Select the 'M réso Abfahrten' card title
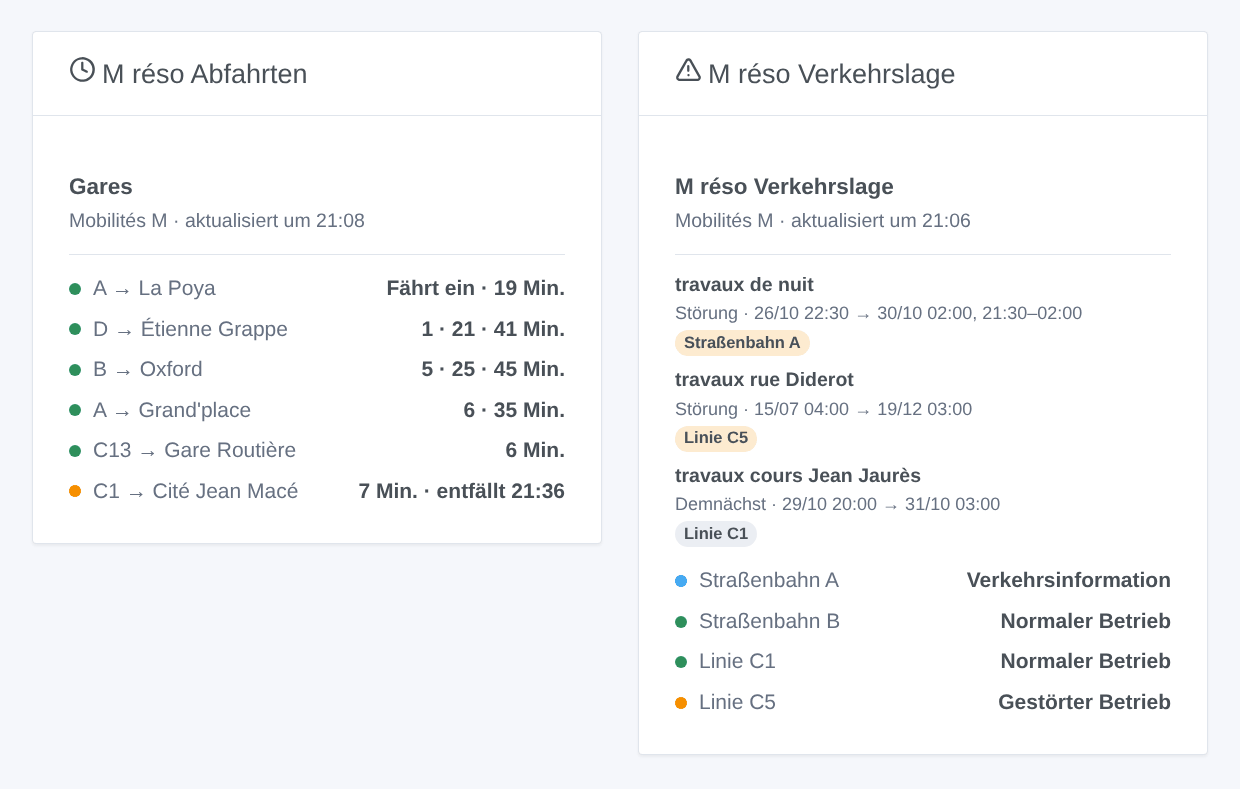The width and height of the screenshot is (1240, 789). coord(204,74)
